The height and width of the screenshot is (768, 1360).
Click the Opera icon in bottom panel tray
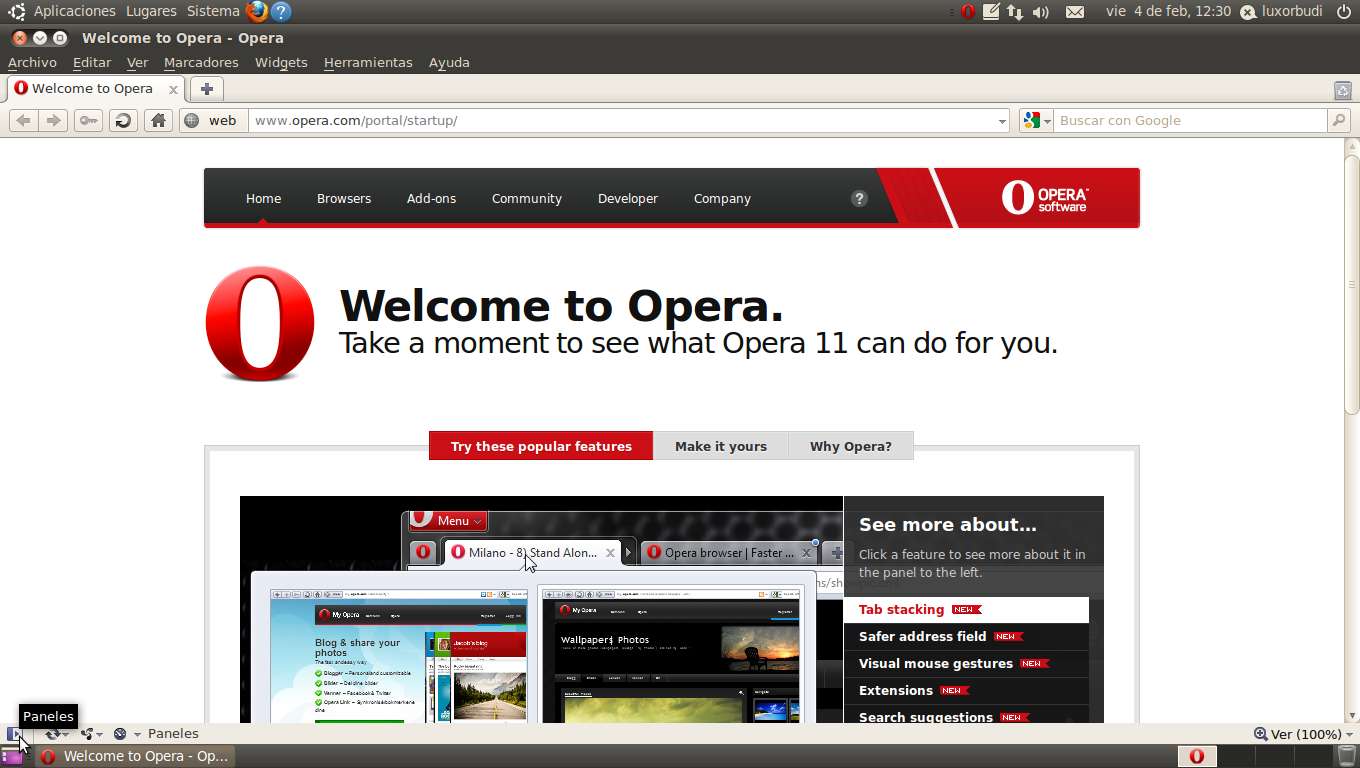click(x=1196, y=756)
